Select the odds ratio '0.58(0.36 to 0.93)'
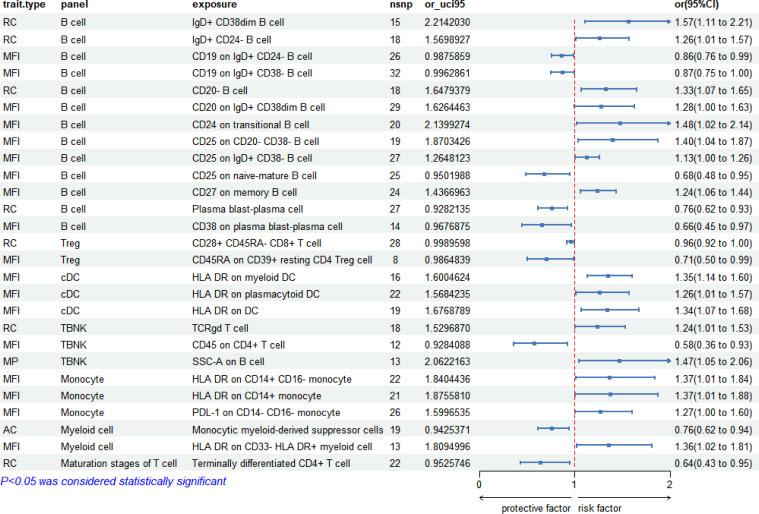This screenshot has height=514, width=759. (715, 345)
